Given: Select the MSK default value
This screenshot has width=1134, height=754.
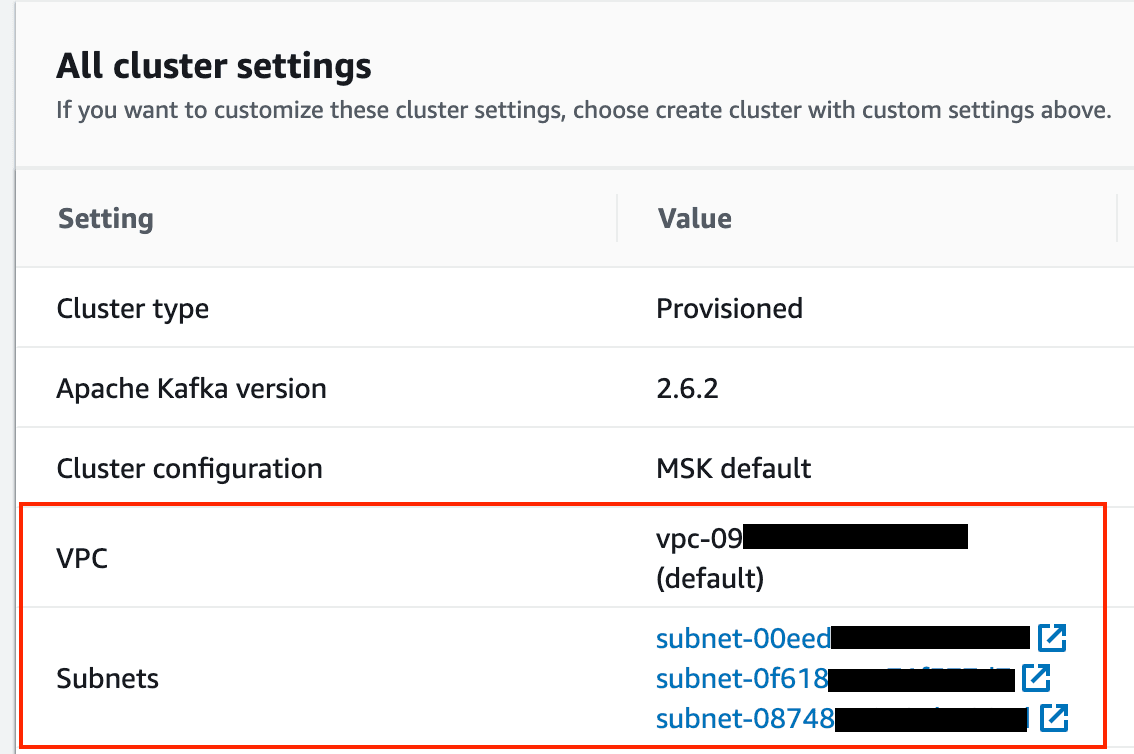Looking at the screenshot, I should (x=733, y=468).
